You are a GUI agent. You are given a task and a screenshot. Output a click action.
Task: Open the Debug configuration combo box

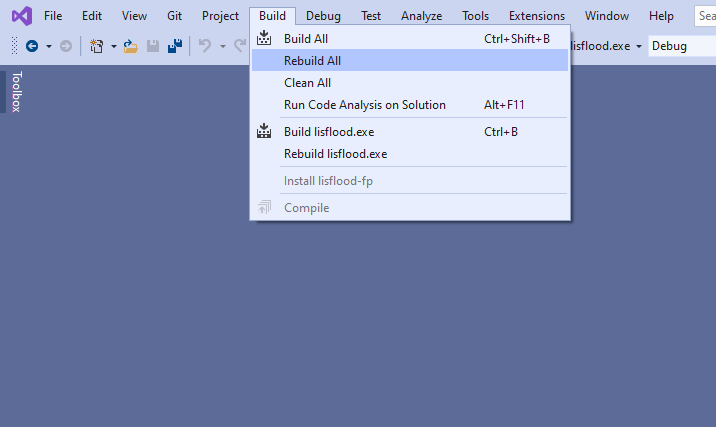click(682, 46)
